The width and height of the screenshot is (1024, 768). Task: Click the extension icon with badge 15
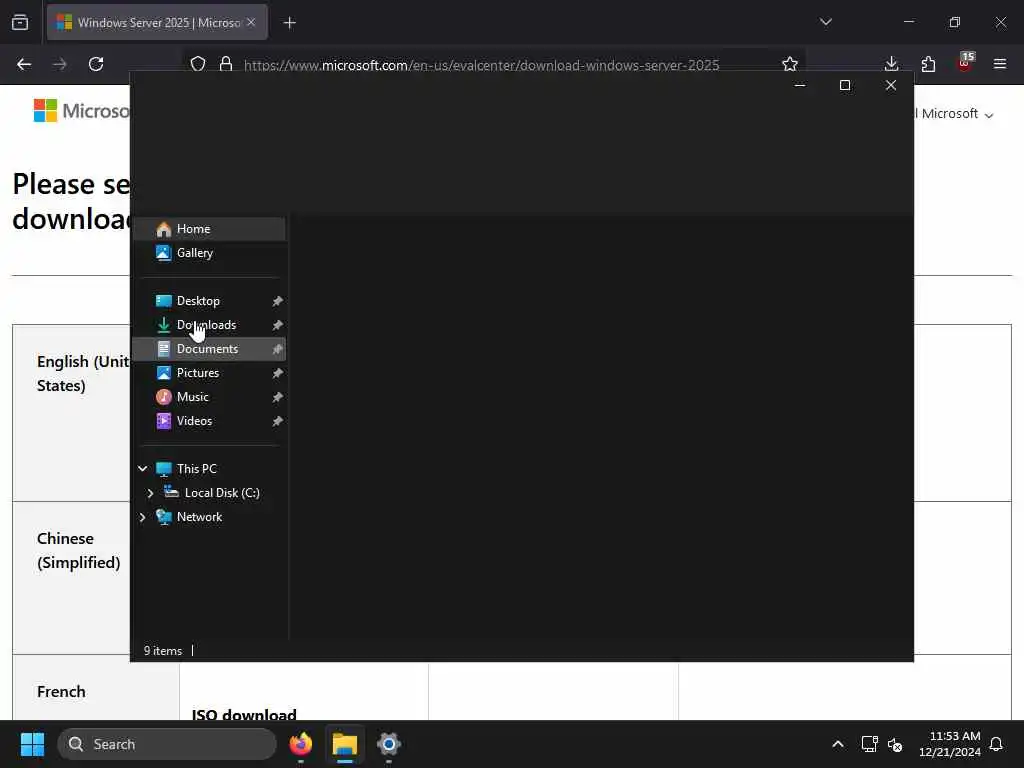point(965,63)
